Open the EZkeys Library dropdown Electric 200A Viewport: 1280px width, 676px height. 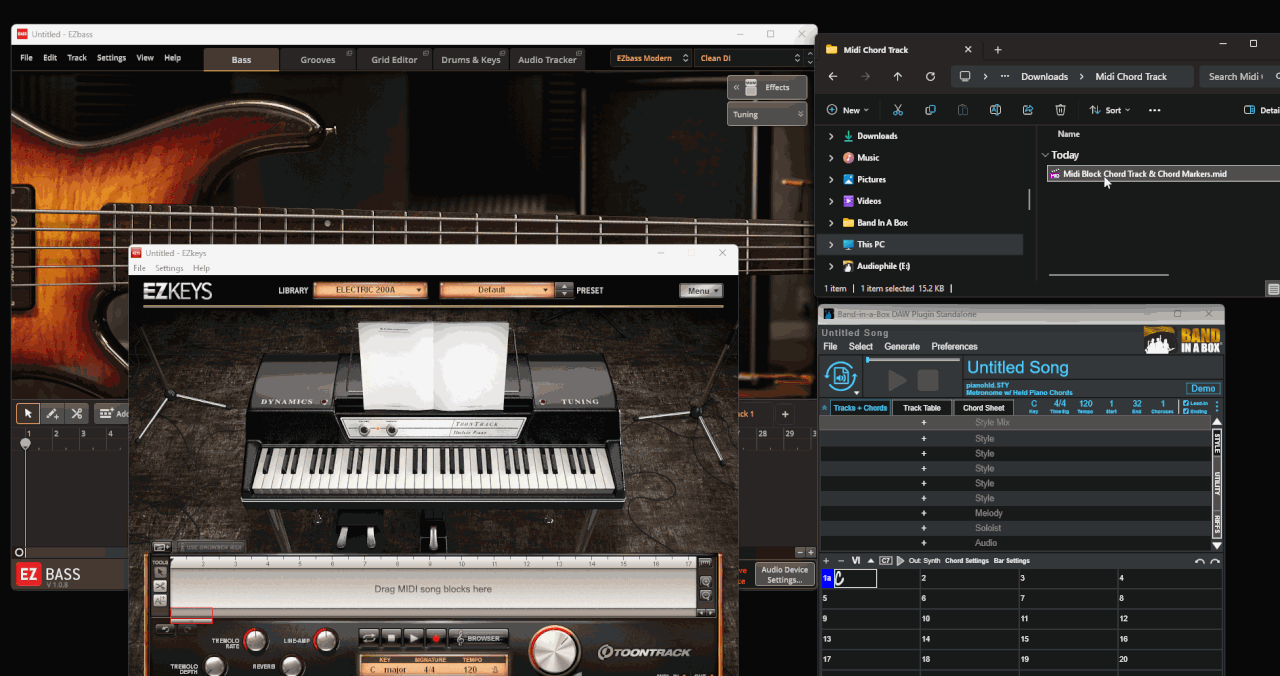[370, 290]
